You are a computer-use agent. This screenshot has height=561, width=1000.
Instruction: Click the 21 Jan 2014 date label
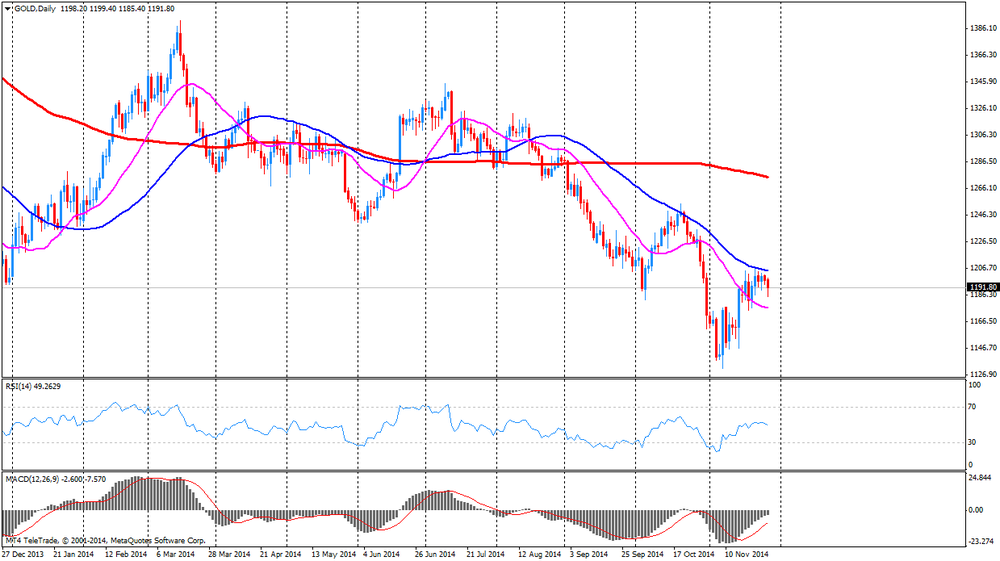73,554
